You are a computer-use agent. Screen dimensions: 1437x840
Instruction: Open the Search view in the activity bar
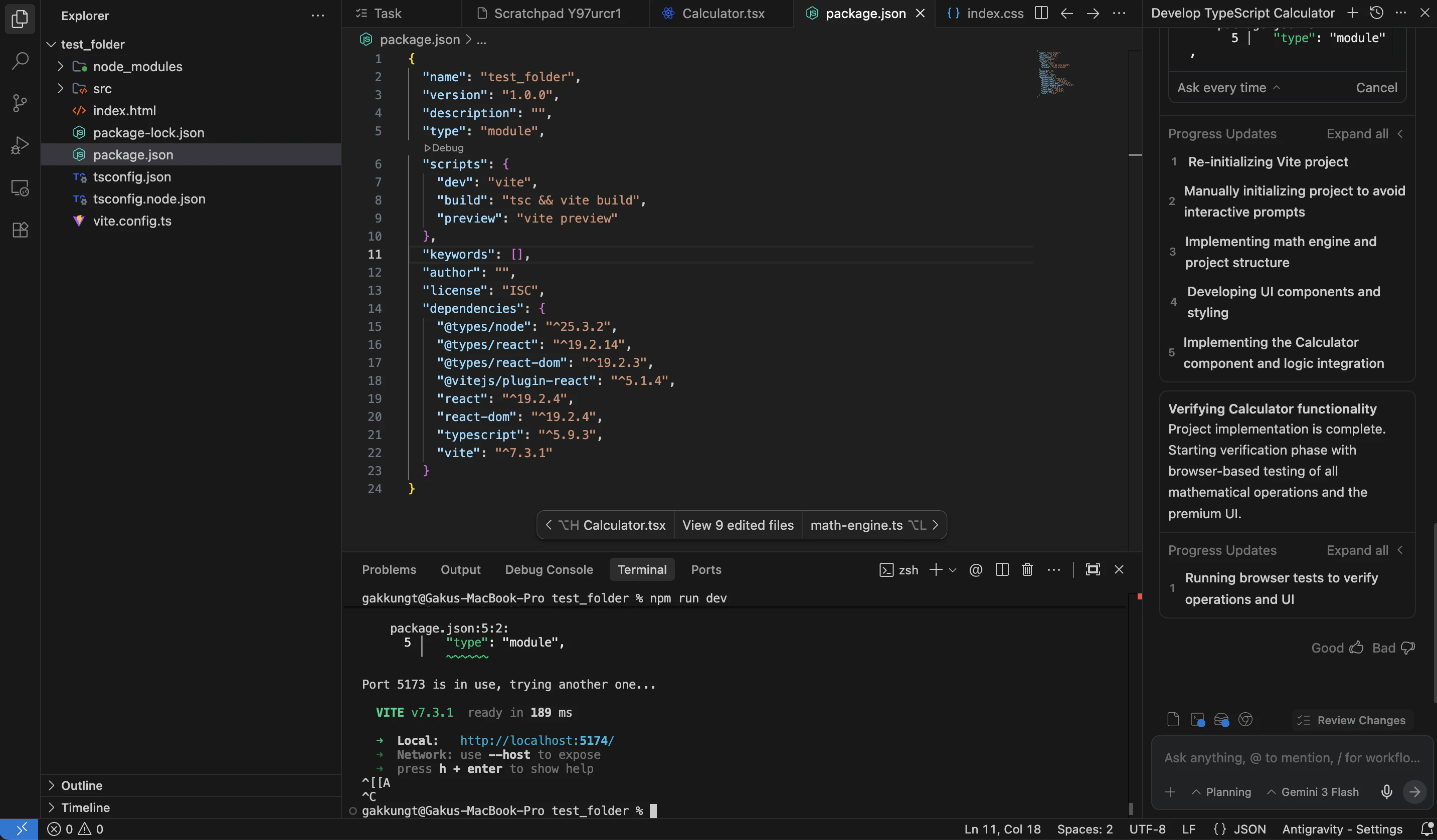[x=20, y=61]
